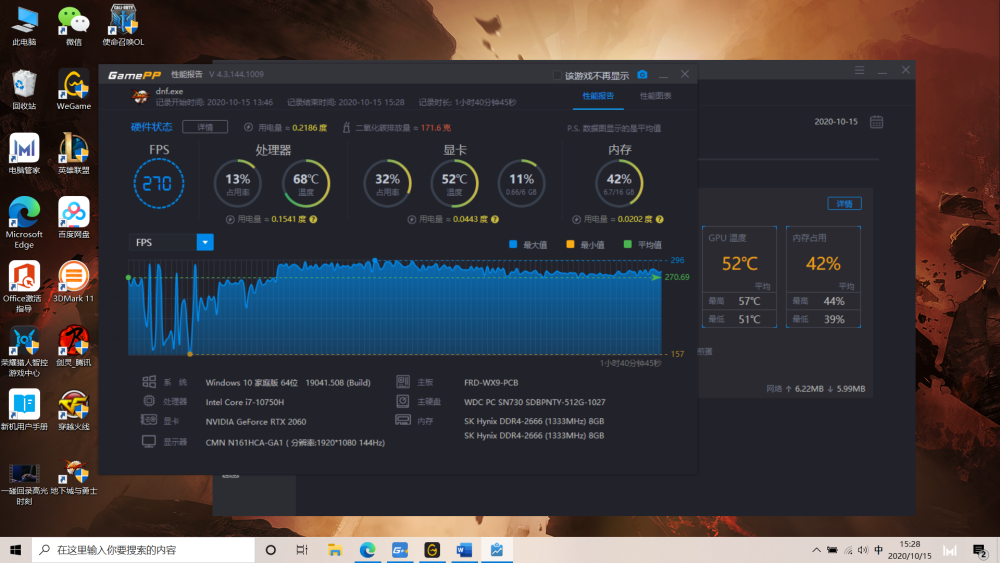Toggle 最小值 orange legend swatch
The image size is (1000, 563).
(570, 244)
